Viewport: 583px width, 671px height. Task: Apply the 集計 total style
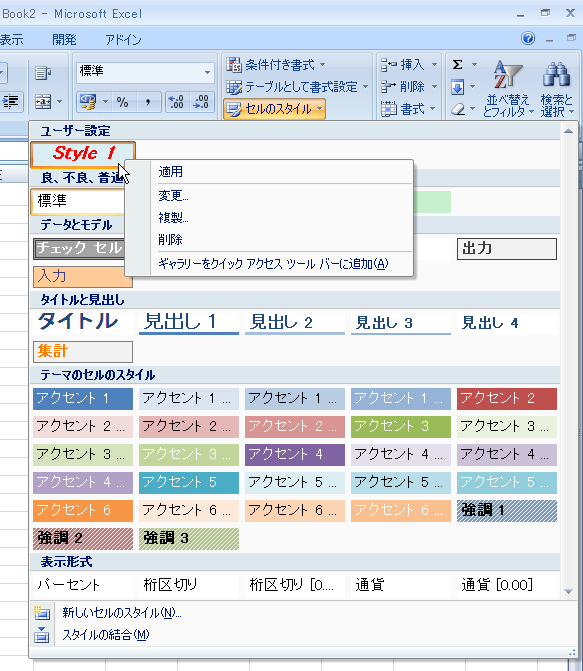tap(83, 352)
